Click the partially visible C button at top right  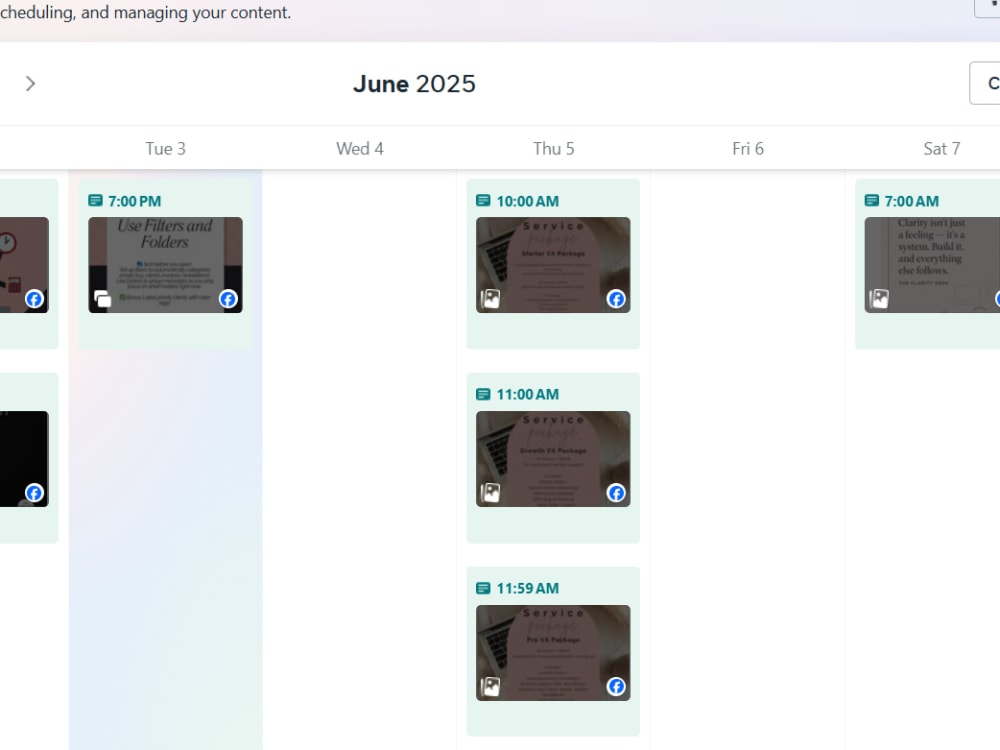985,83
